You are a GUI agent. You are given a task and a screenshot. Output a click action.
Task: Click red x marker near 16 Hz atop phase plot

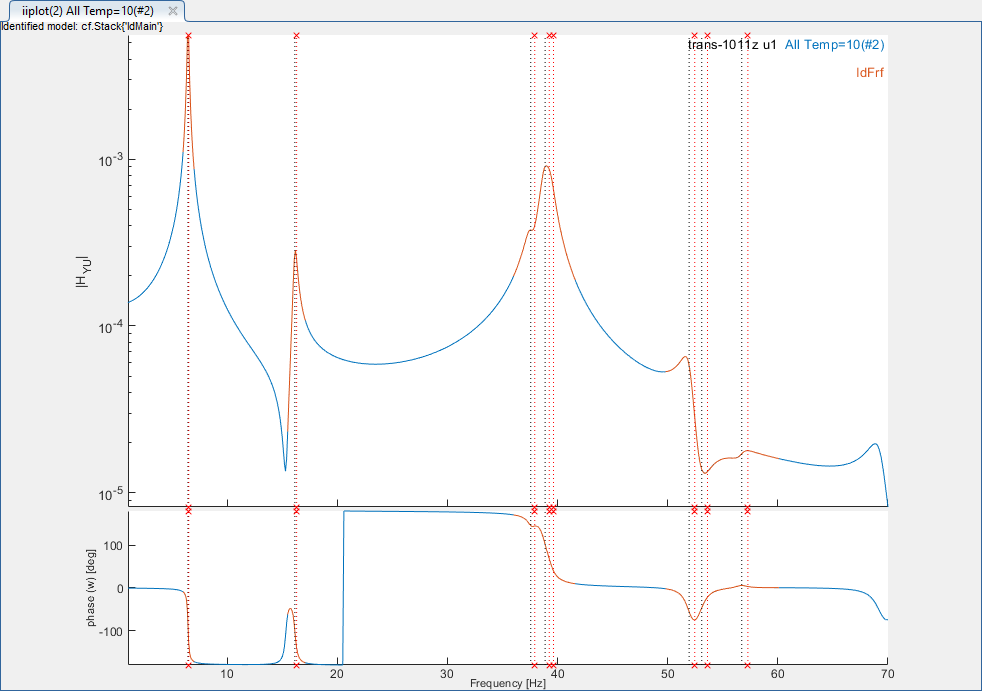296,510
